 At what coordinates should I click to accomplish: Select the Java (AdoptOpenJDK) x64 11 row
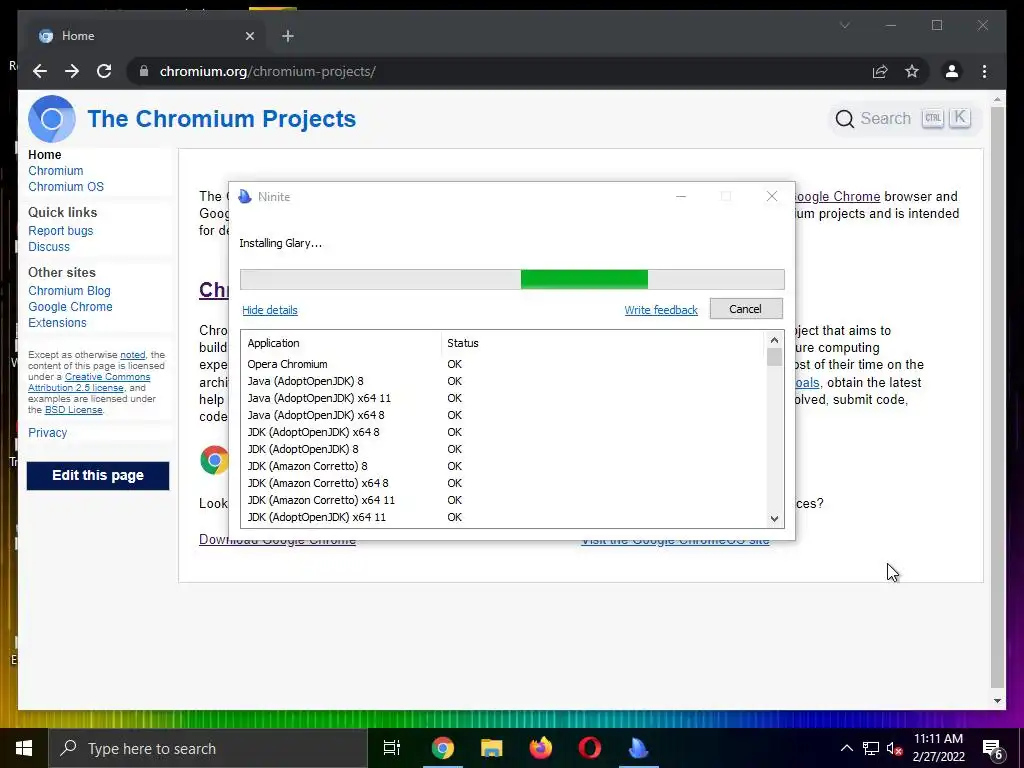(x=503, y=398)
